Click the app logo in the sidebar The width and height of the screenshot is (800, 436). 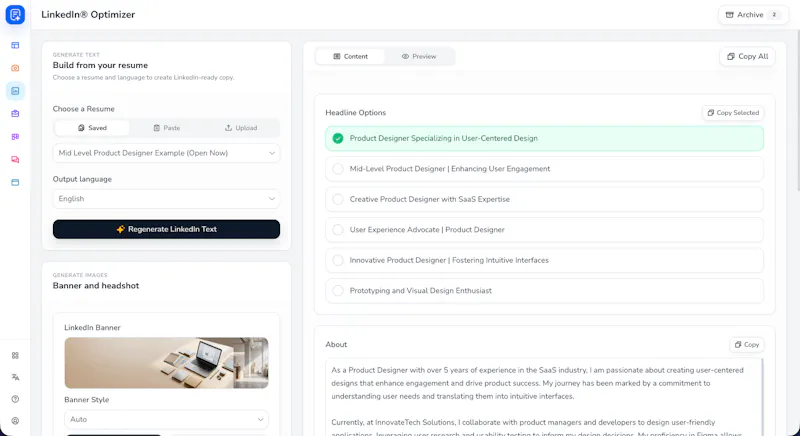tap(15, 15)
